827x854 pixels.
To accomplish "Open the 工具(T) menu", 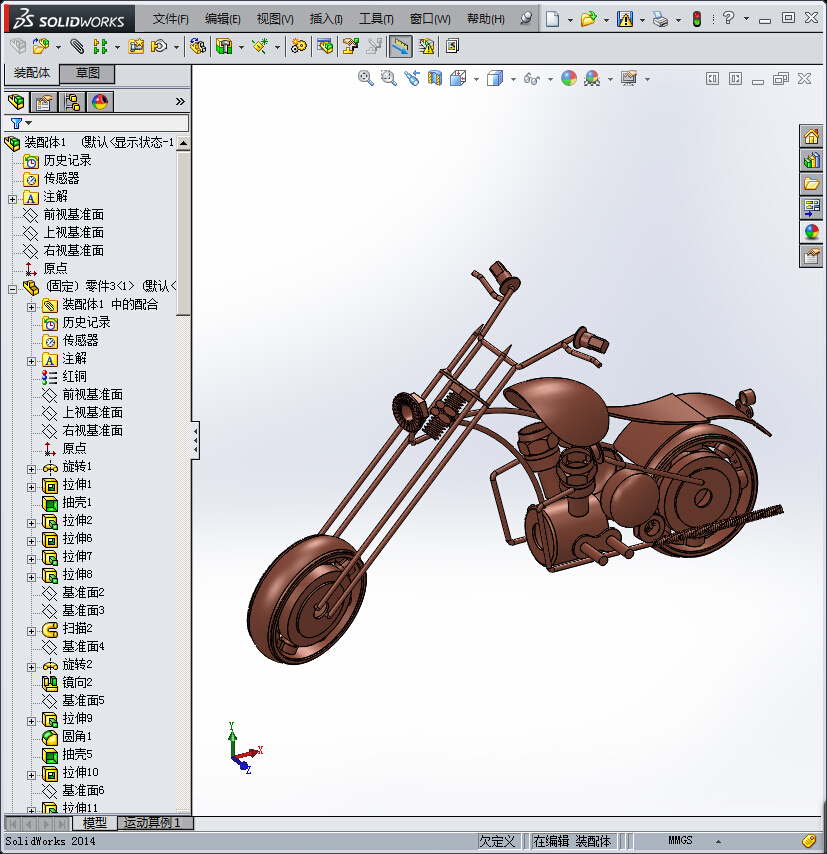I will pyautogui.click(x=376, y=19).
